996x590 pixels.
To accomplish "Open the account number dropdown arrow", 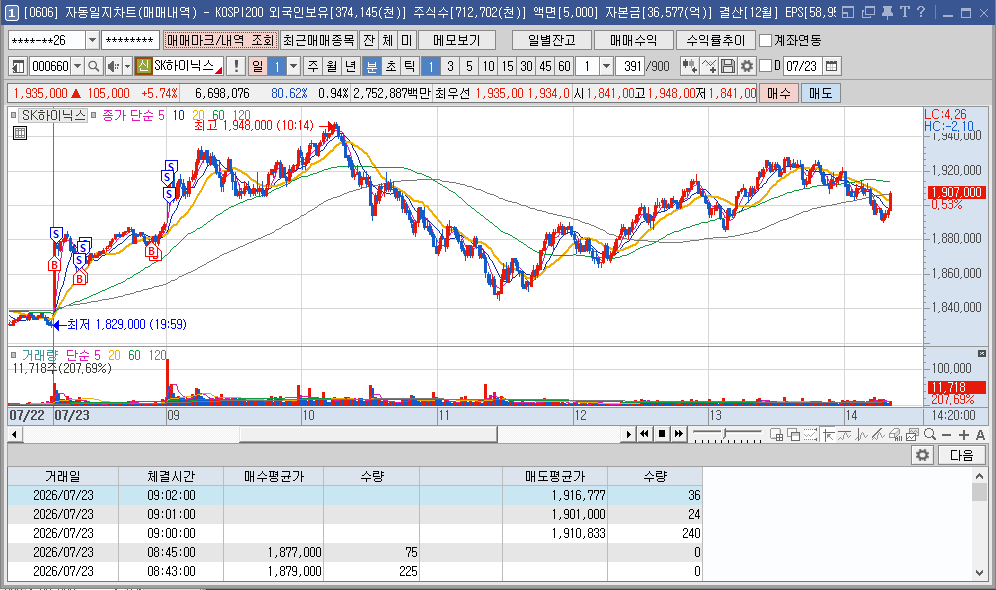I will [92, 40].
